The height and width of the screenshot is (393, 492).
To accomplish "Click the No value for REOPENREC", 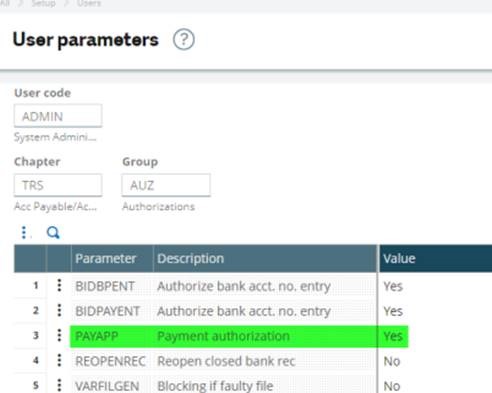I will tap(392, 361).
